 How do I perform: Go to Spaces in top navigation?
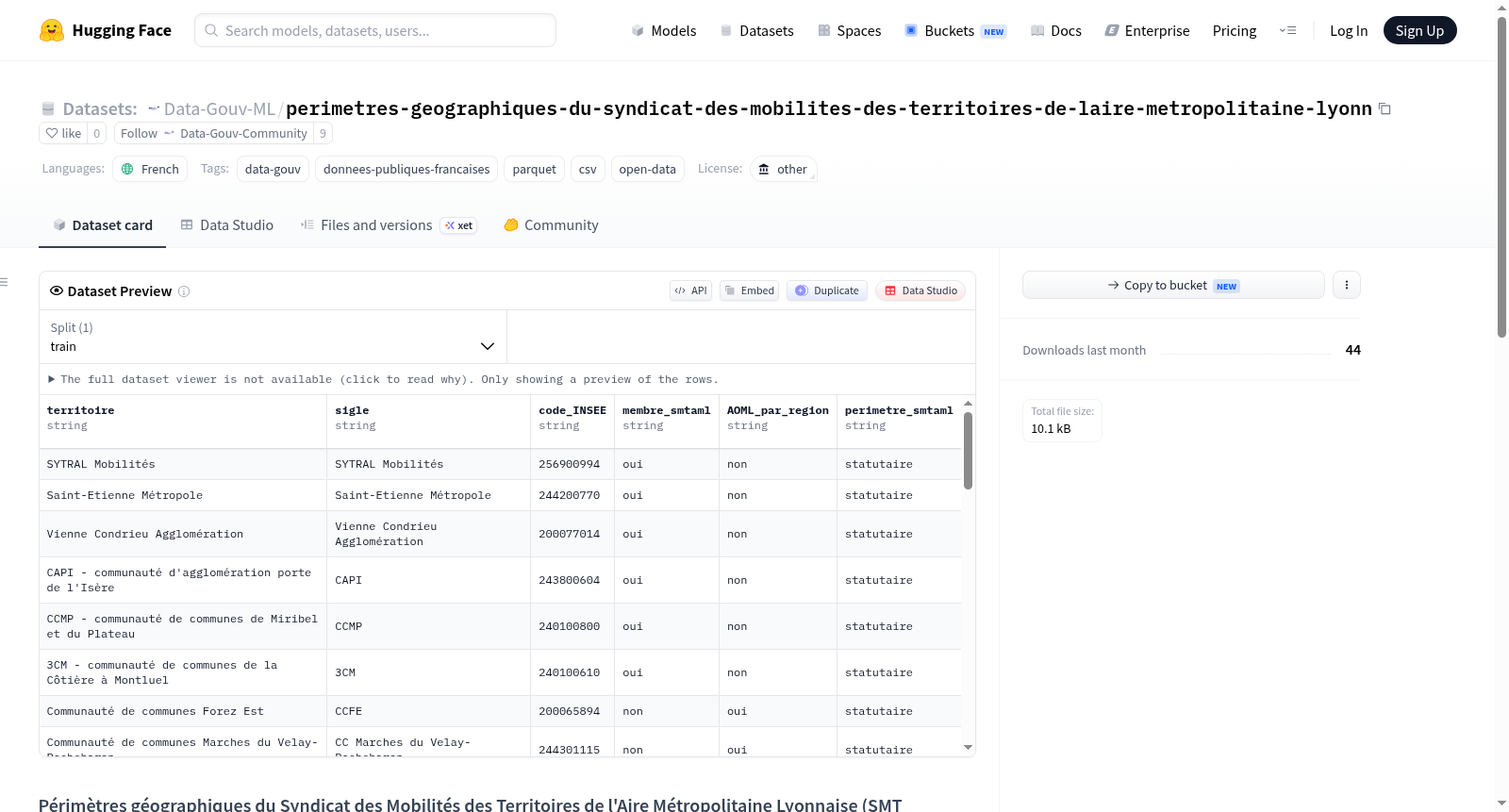point(849,30)
